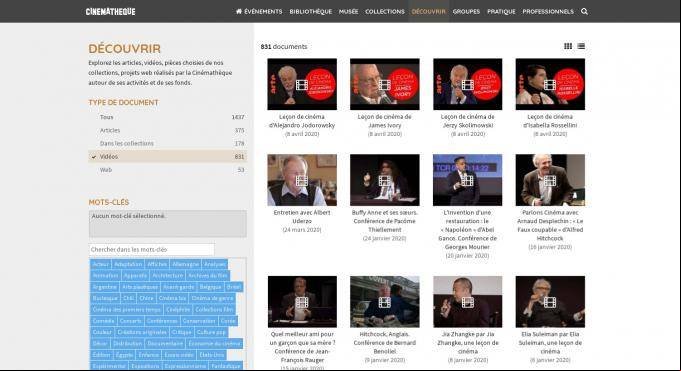Image resolution: width=681 pixels, height=371 pixels.
Task: Click film icon on Albert Uderzo video
Action: tap(302, 180)
